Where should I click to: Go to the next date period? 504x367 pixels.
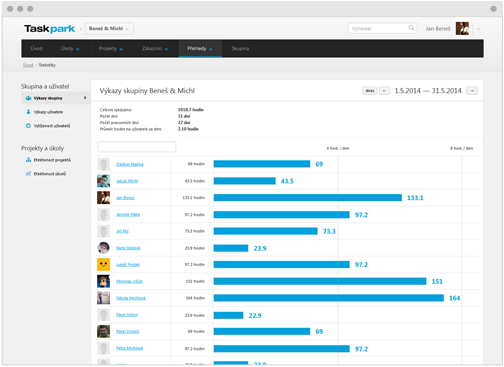point(472,91)
